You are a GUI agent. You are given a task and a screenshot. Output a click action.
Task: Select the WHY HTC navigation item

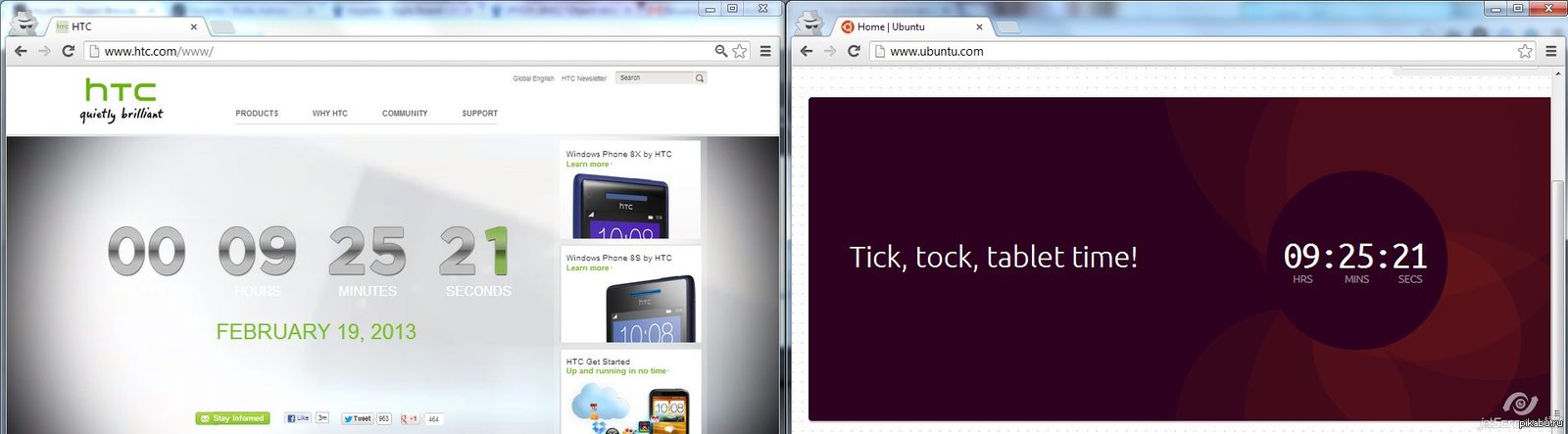coord(329,114)
